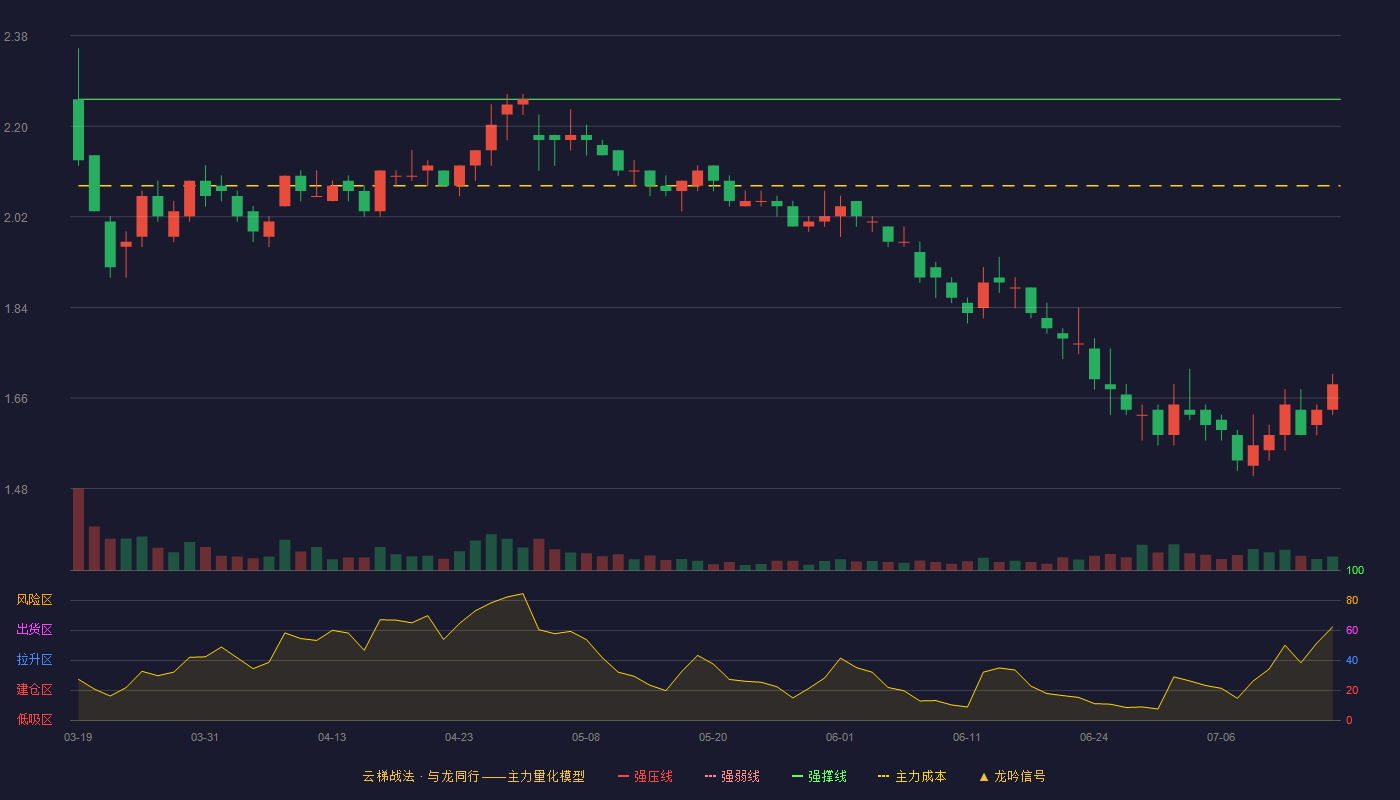This screenshot has height=800, width=1400.
Task: Click the 低吸区 zone label
Action: (x=34, y=719)
